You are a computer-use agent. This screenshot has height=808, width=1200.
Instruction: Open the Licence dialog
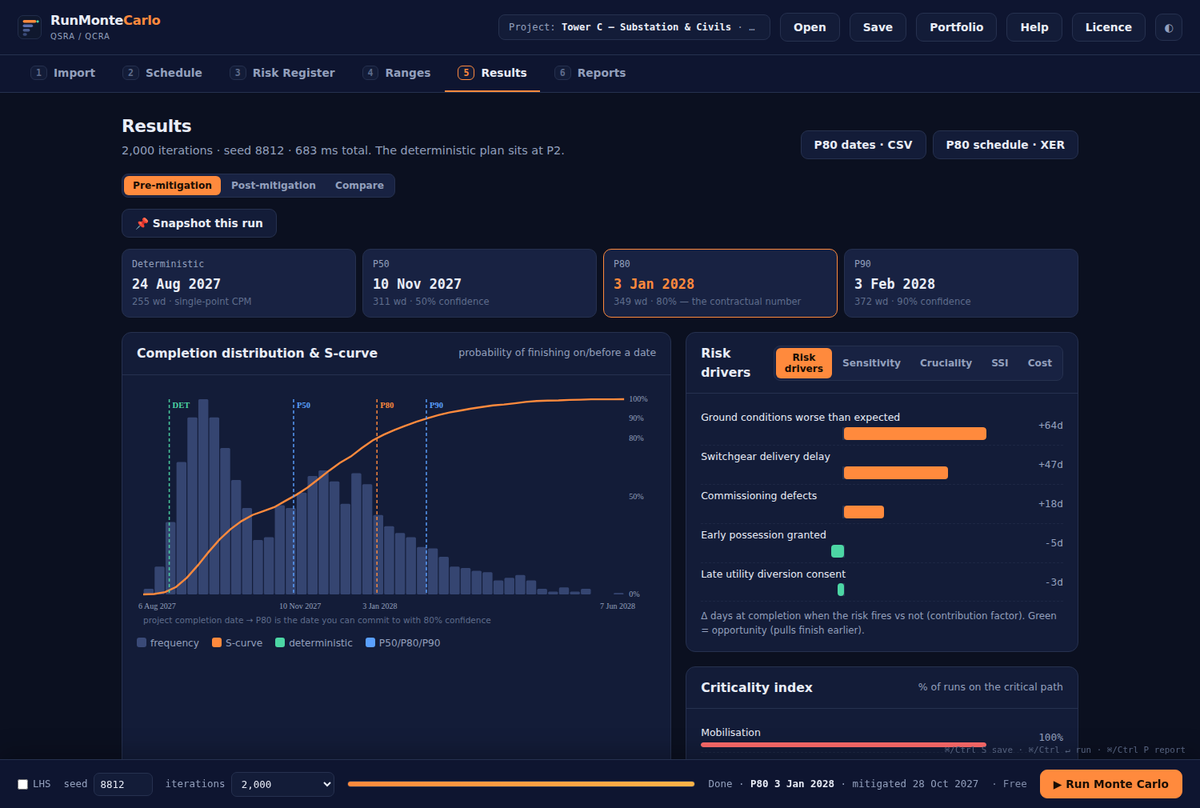1109,27
